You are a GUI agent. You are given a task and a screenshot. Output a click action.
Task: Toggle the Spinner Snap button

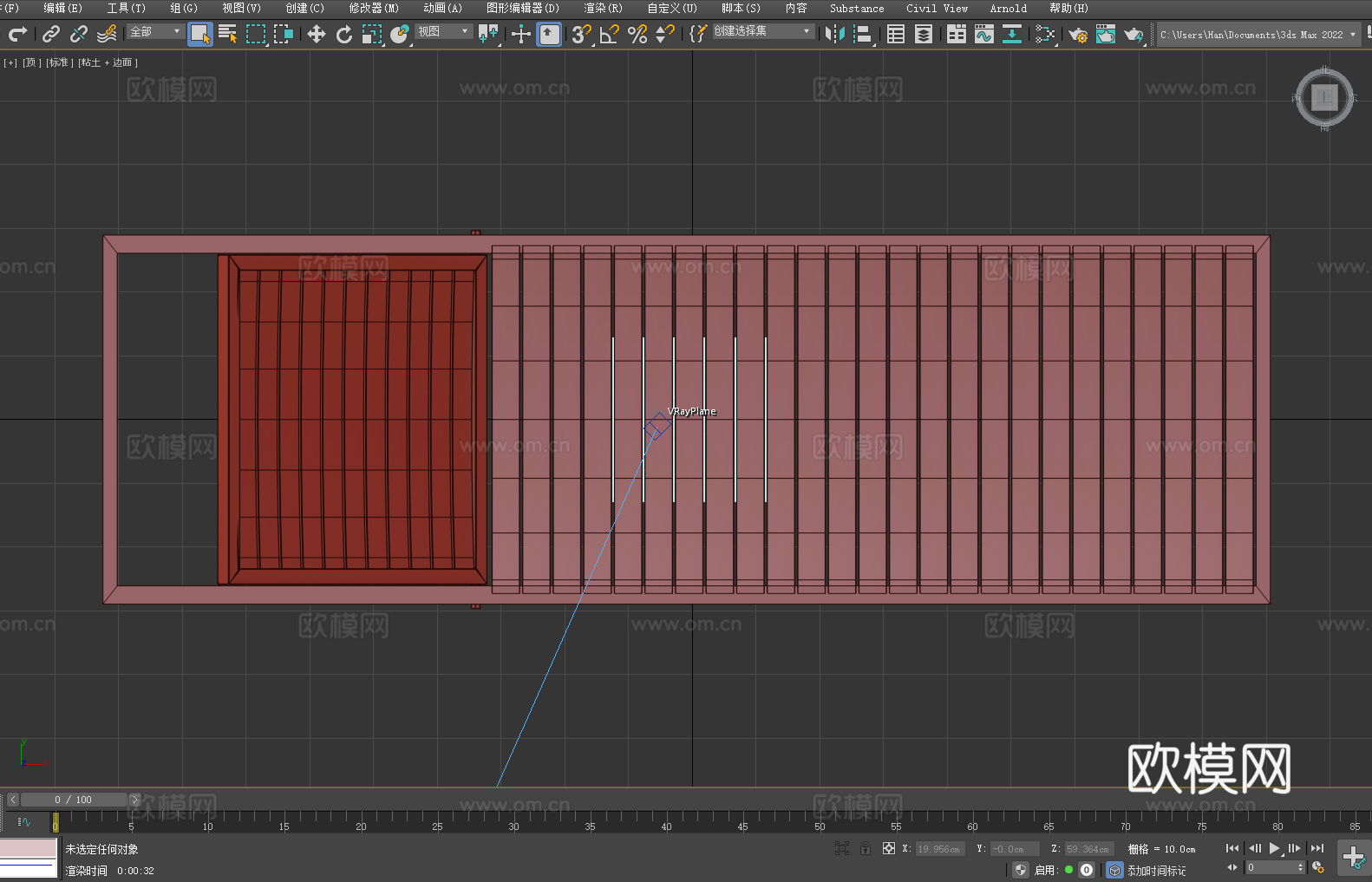[665, 34]
